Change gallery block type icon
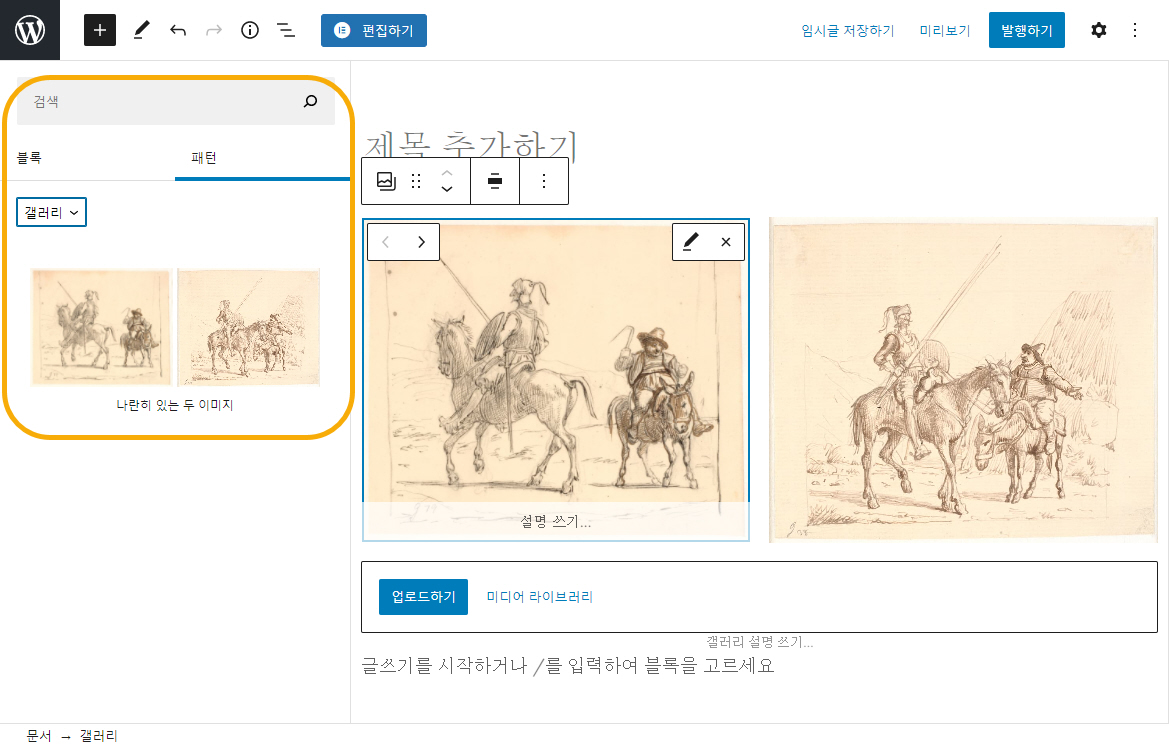This screenshot has height=748, width=1169. click(x=385, y=181)
